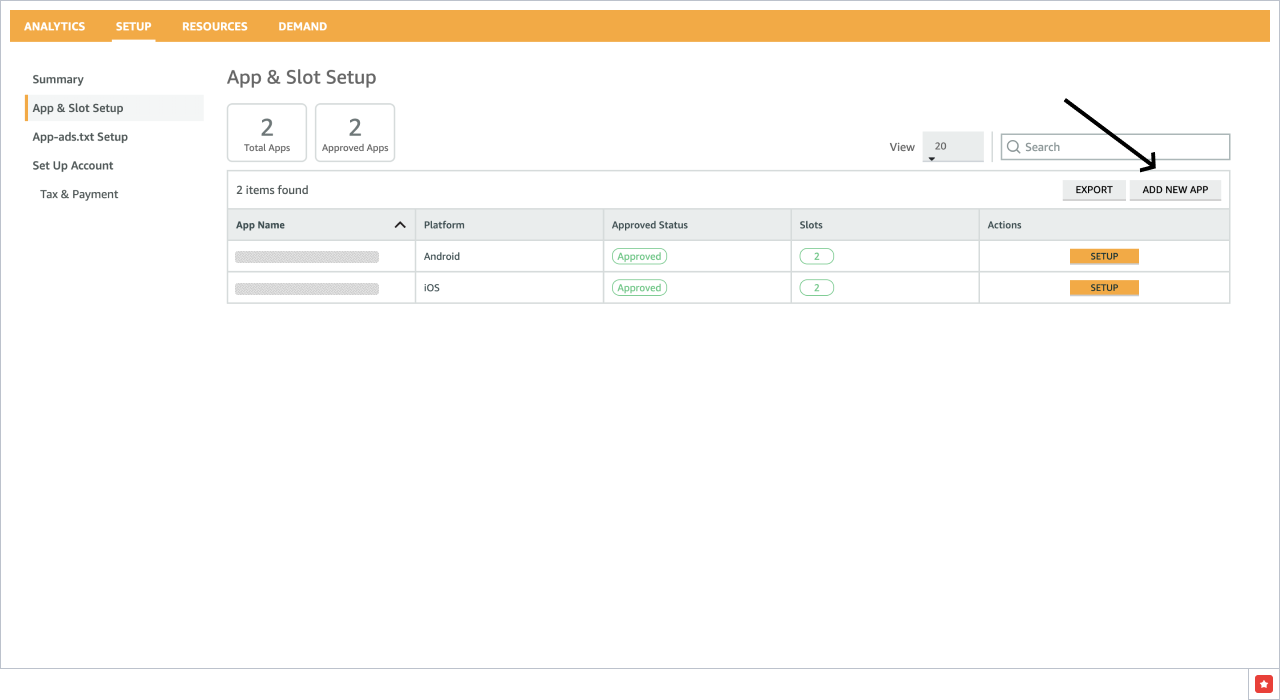Open Summary in the sidebar
1280x700 pixels.
(x=58, y=79)
